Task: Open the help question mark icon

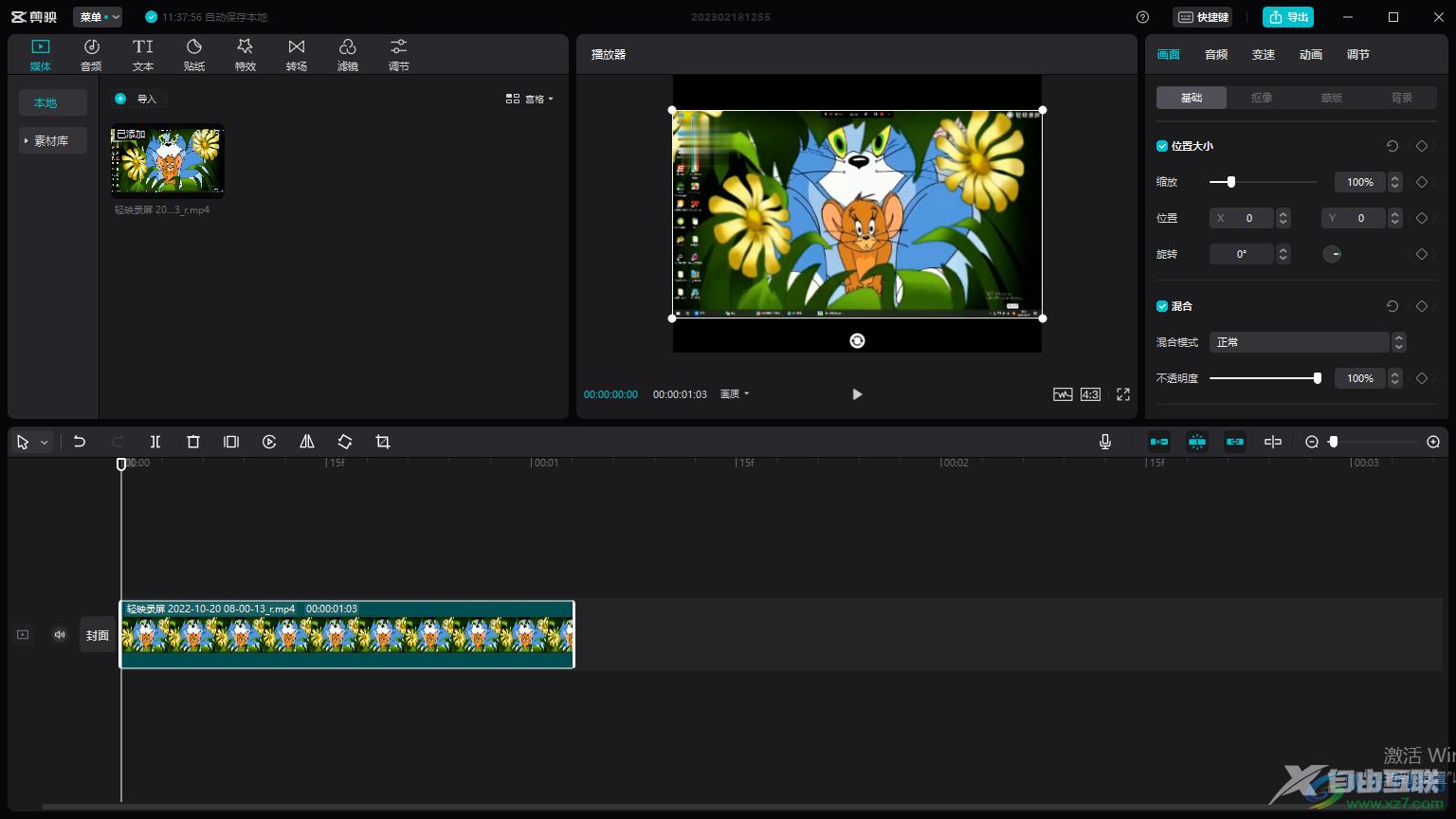Action: [1142, 17]
